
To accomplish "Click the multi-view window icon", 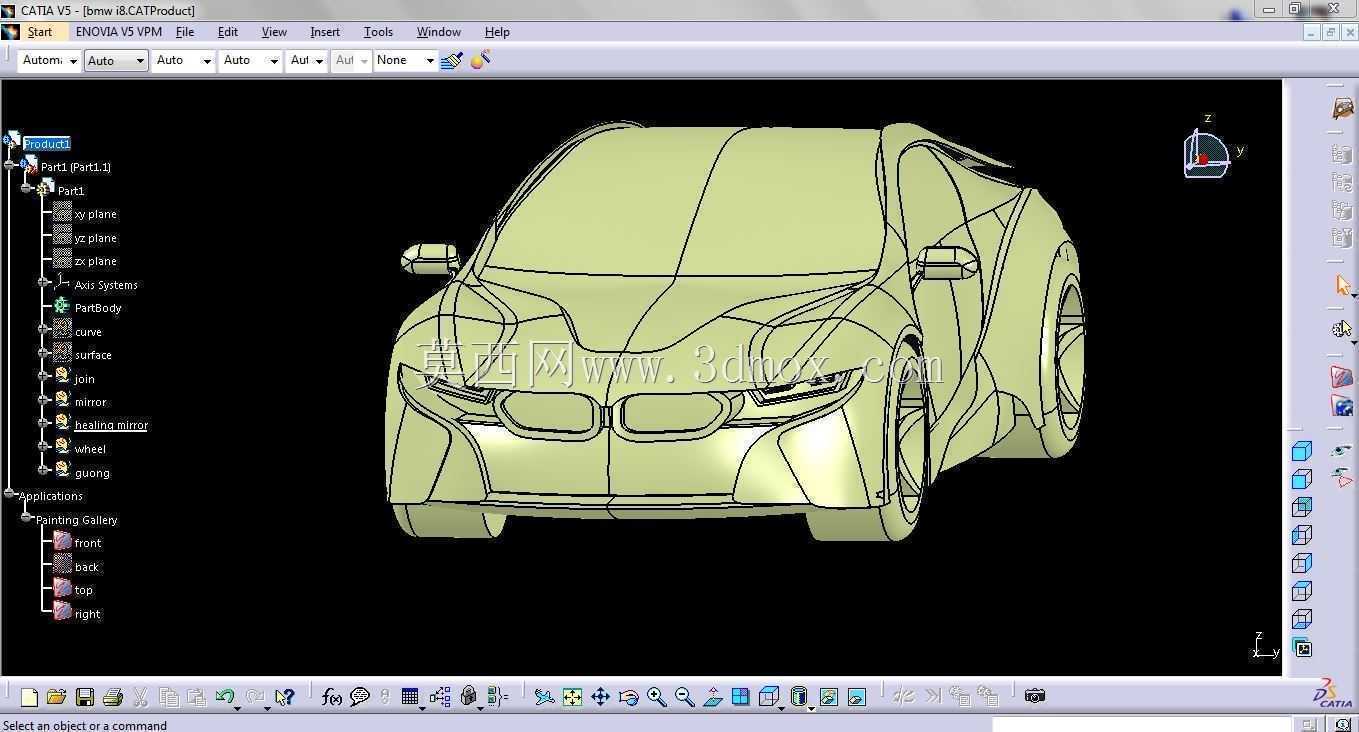I will click(x=741, y=697).
